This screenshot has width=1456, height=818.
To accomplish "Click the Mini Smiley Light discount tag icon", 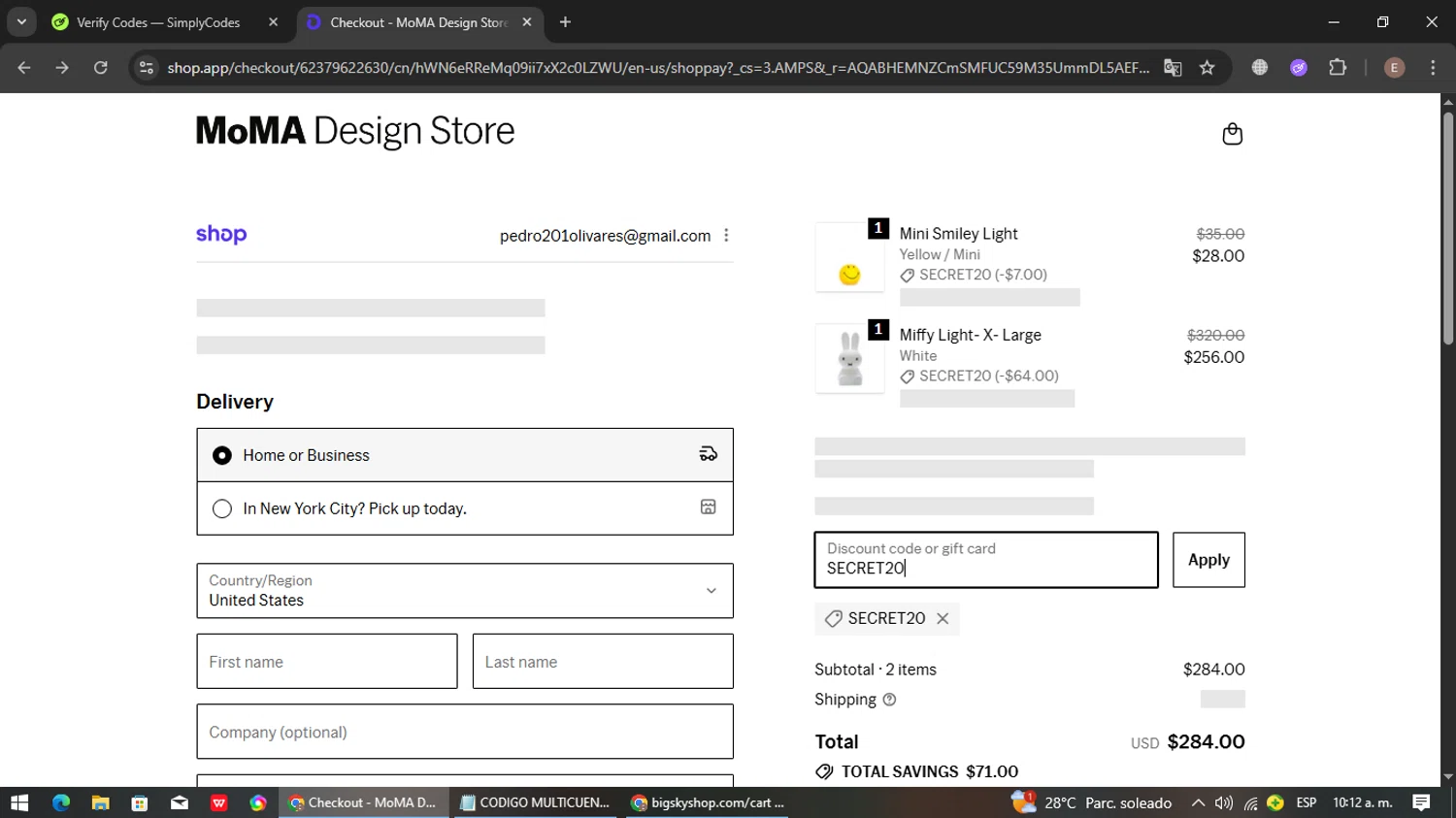I will pos(907,276).
